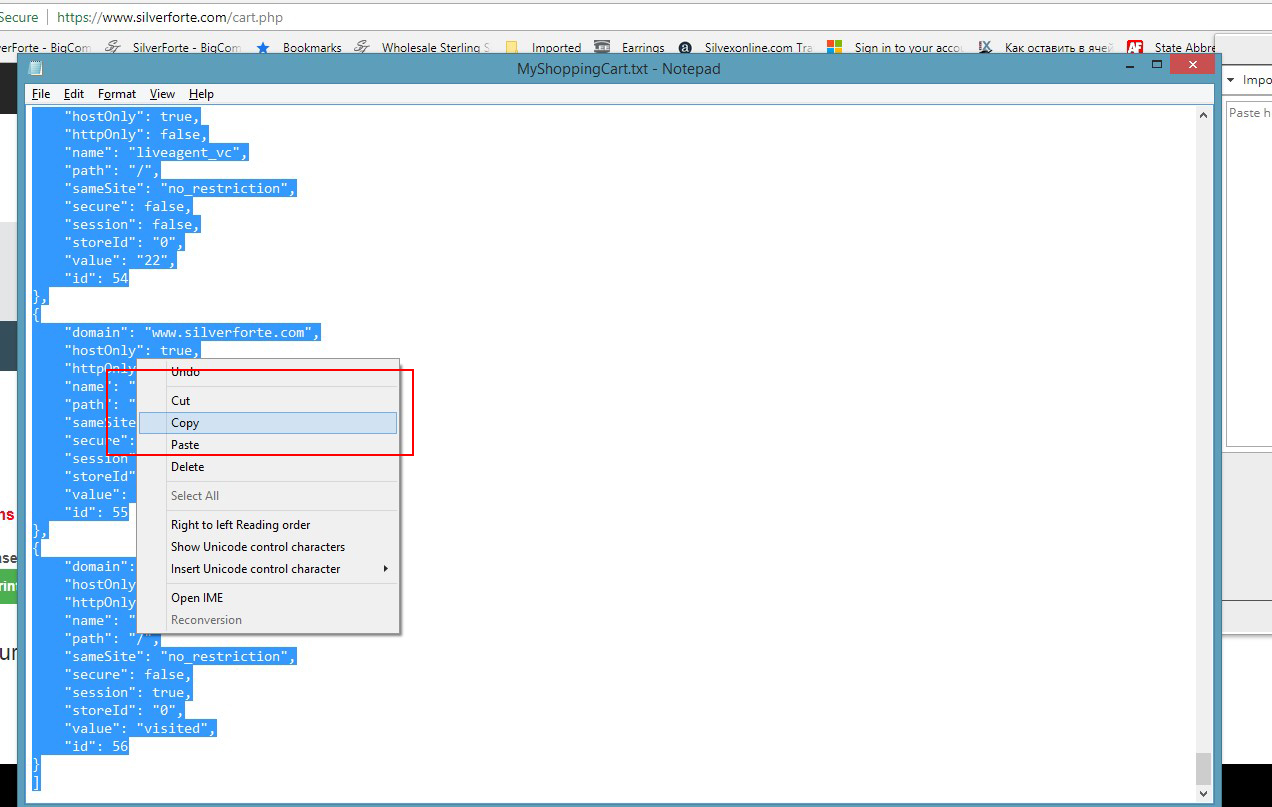Click the line "session": false
This screenshot has width=1272, height=807.
click(x=132, y=225)
